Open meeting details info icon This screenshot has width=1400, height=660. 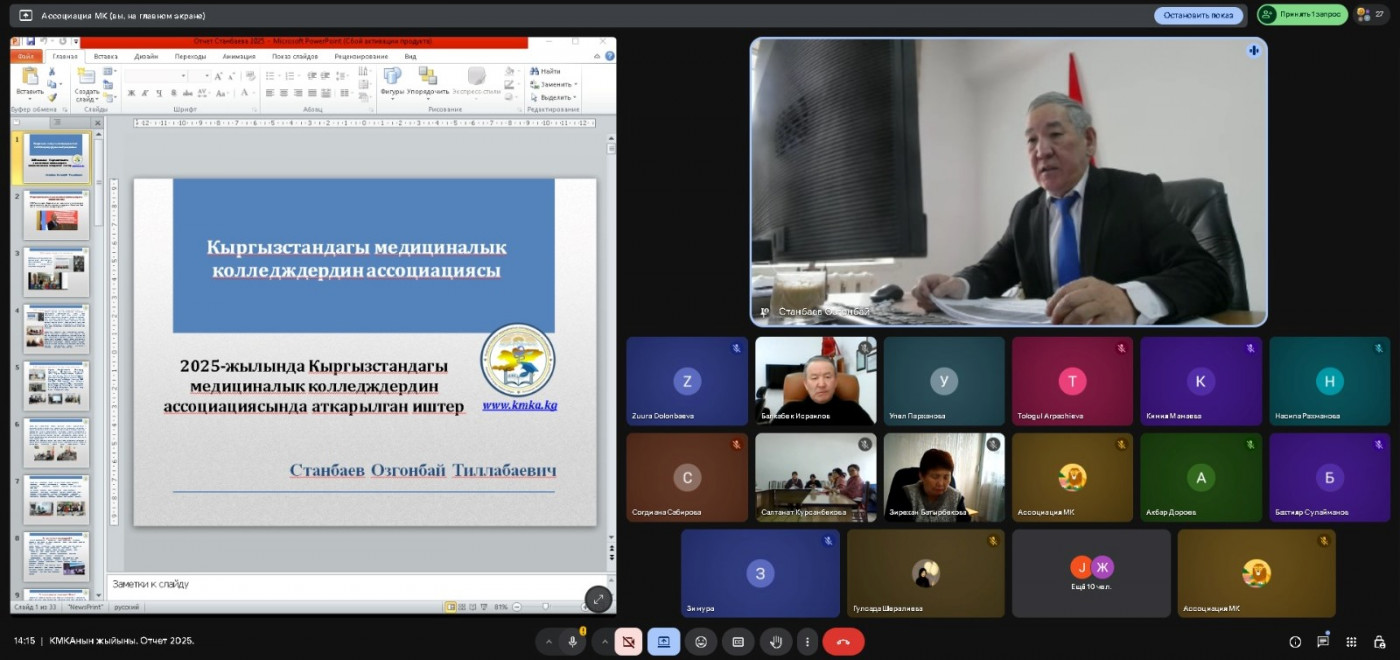tap(1295, 642)
